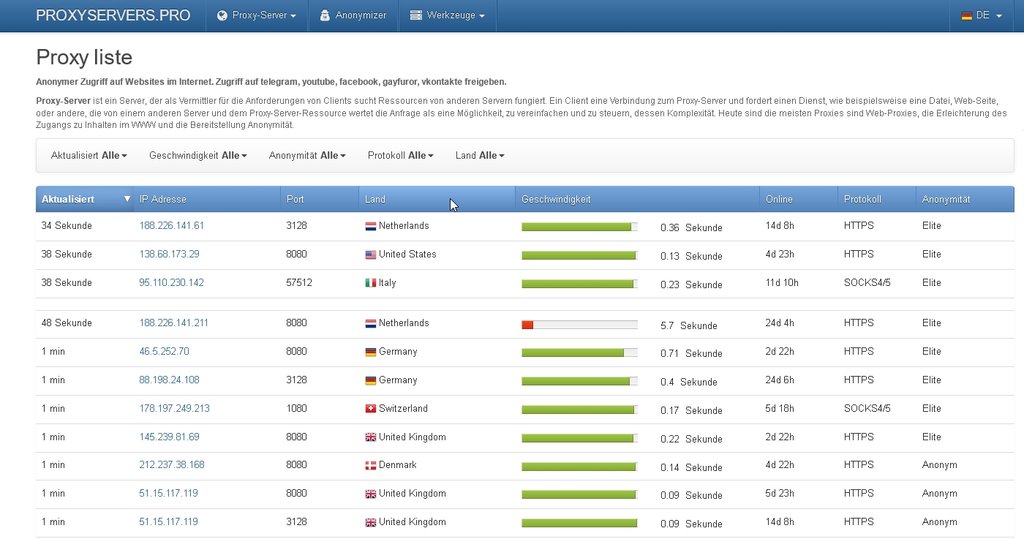The image size is (1024, 539).
Task: Click the Anonymizer user icon
Action: pyautogui.click(x=325, y=16)
